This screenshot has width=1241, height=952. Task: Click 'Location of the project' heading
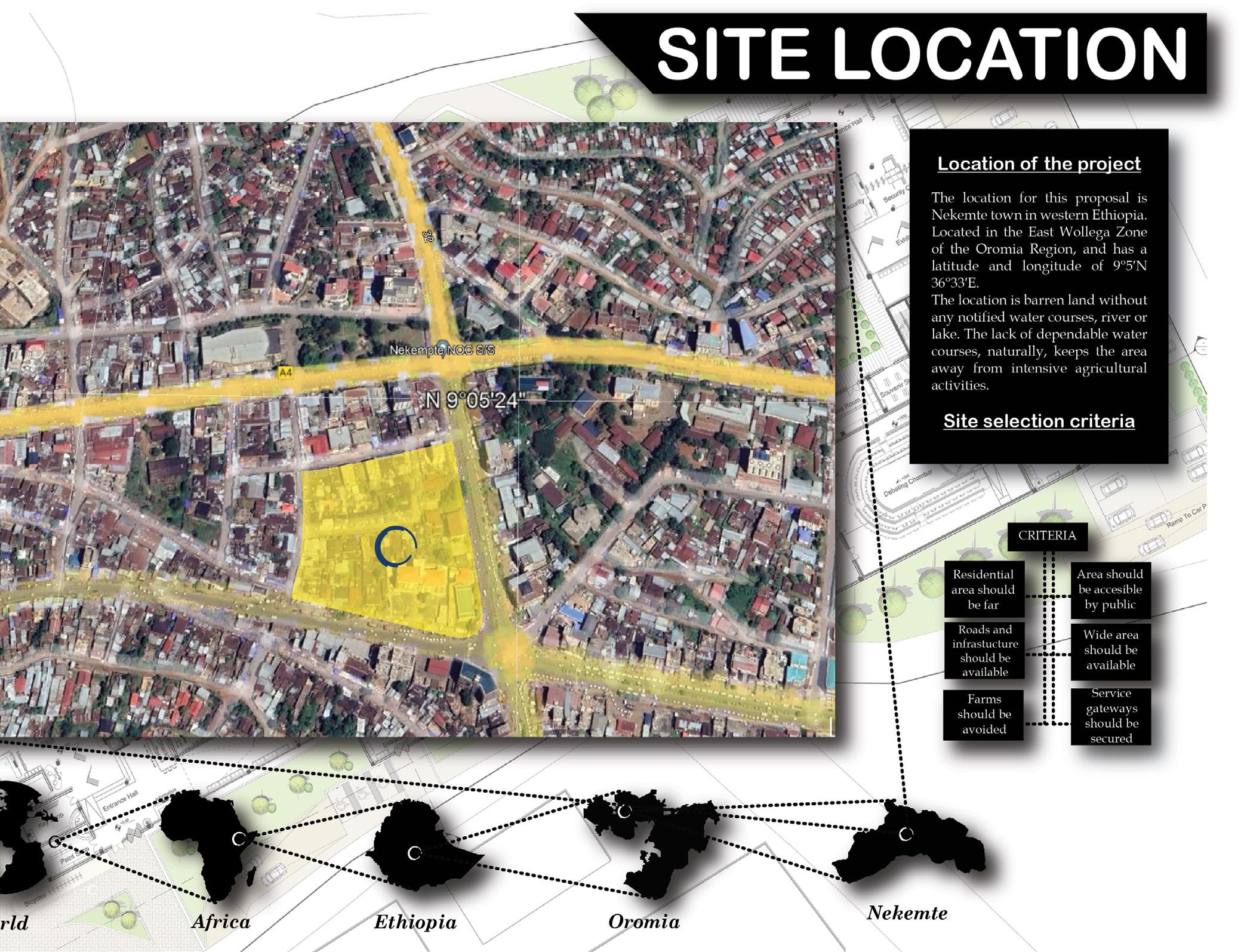(x=1039, y=164)
